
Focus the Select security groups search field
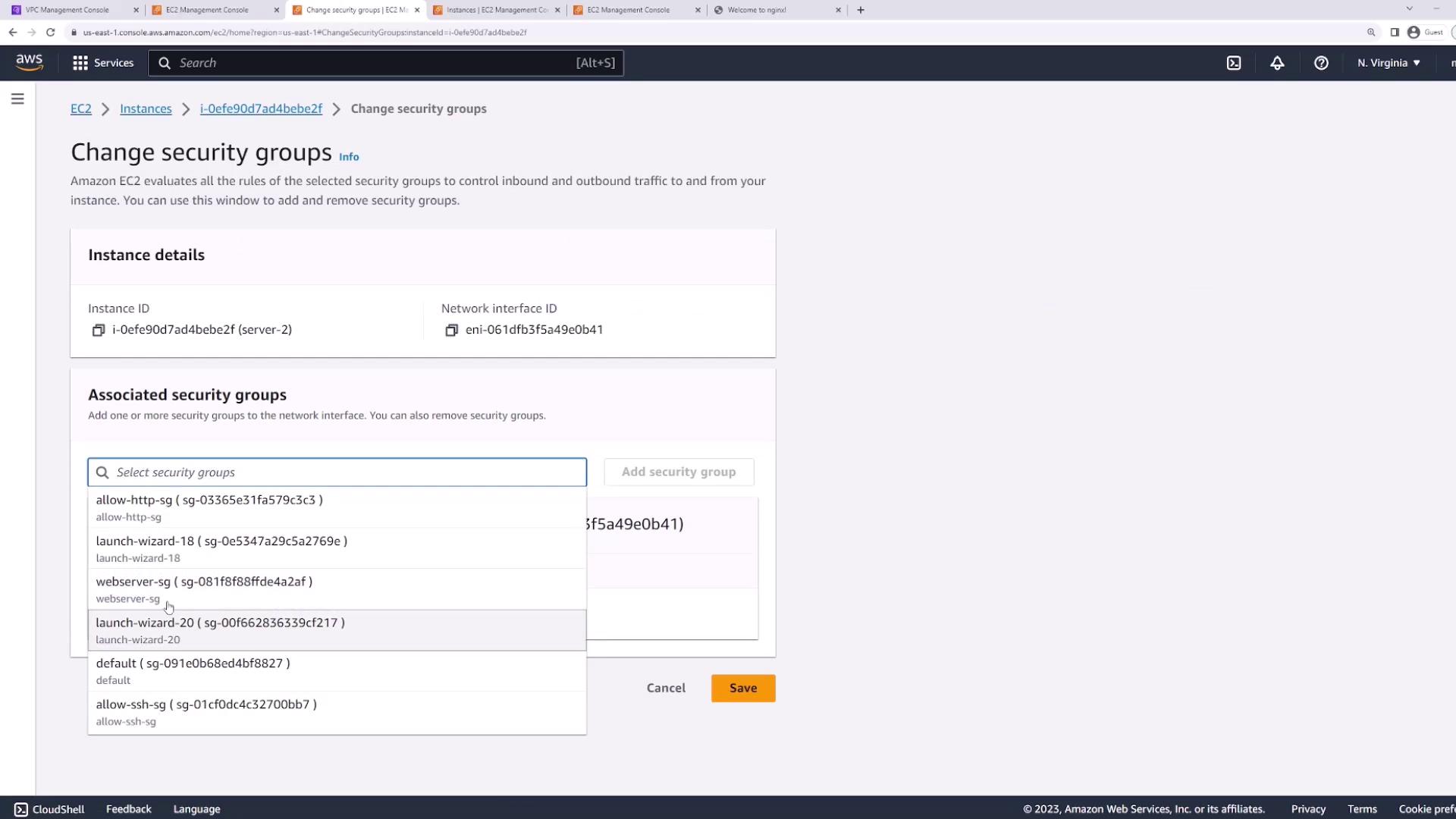pyautogui.click(x=337, y=472)
